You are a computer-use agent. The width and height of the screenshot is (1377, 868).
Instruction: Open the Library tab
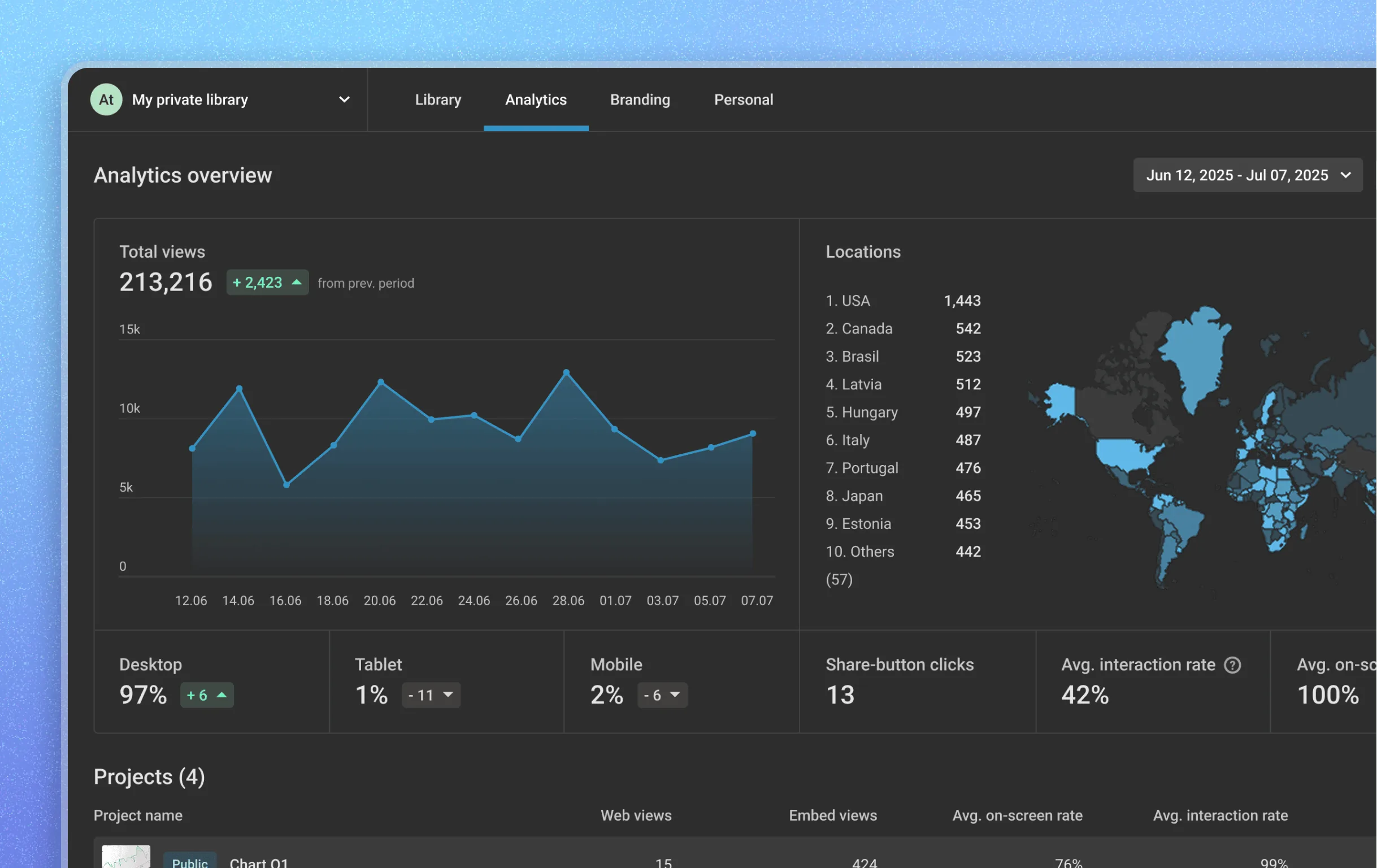[438, 99]
